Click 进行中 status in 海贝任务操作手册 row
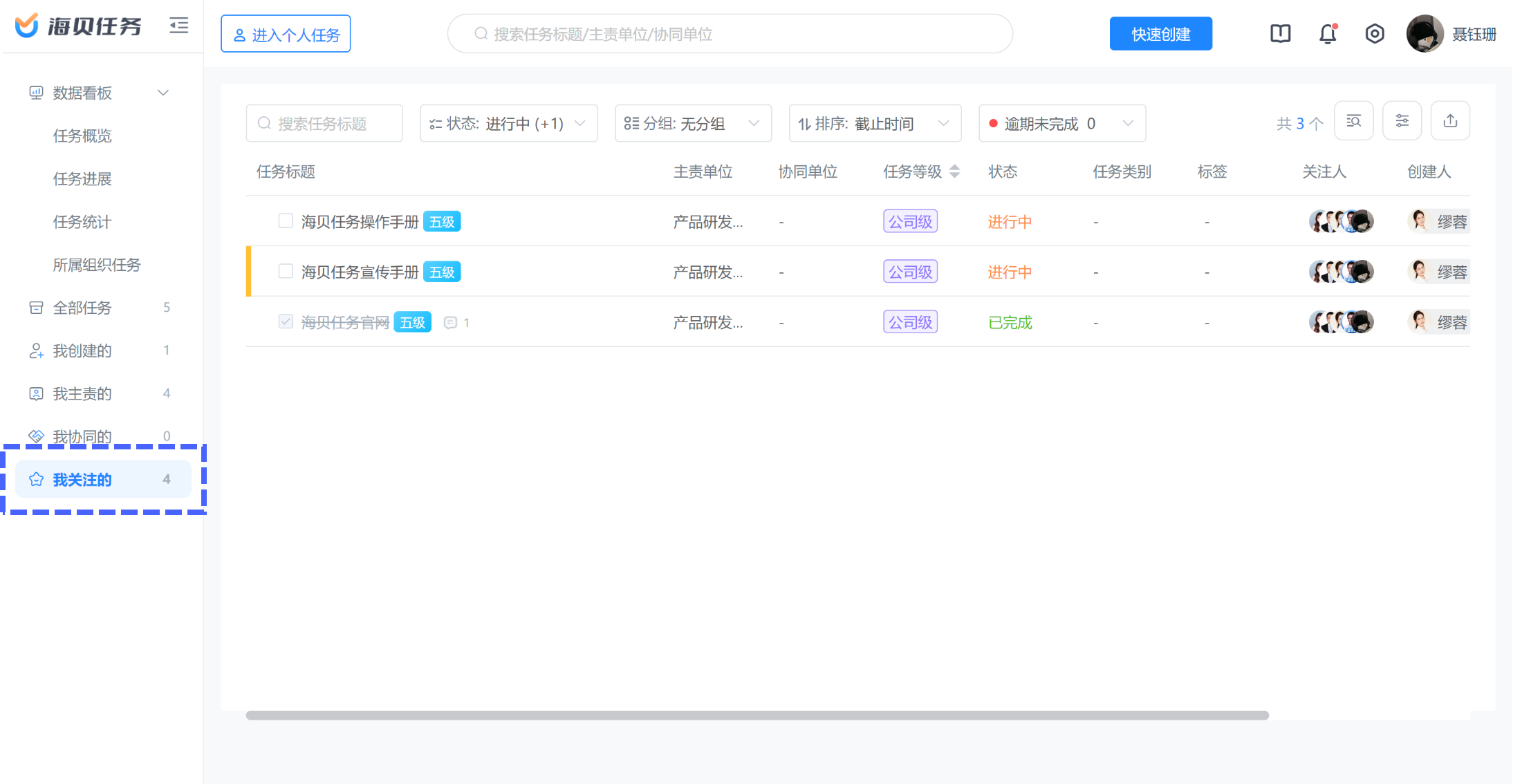Viewport: 1513px width, 784px height. (1010, 221)
